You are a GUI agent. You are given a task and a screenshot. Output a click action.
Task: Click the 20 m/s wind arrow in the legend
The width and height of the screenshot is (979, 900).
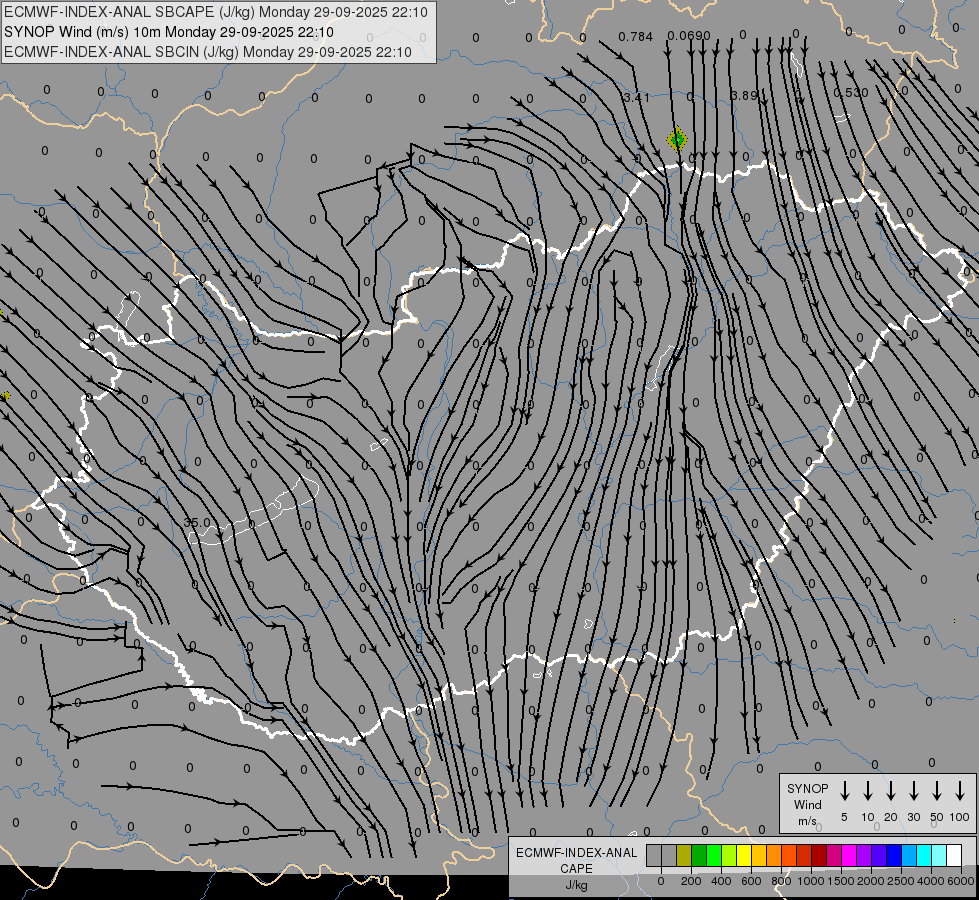(891, 791)
